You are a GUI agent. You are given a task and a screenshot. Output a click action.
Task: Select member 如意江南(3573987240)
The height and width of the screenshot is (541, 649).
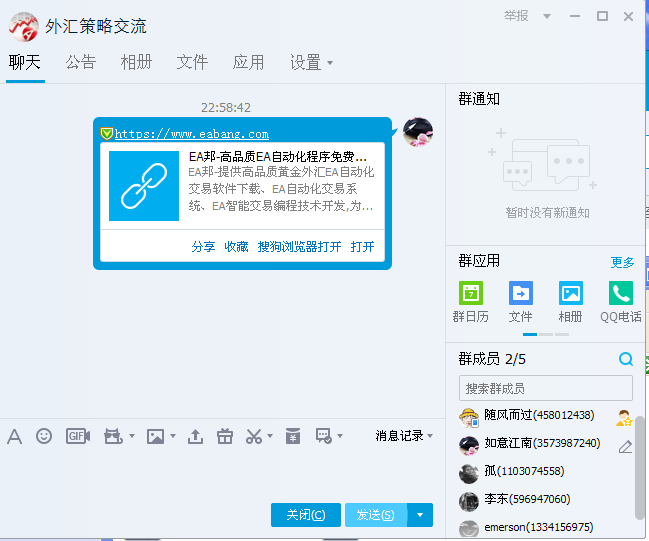(x=546, y=445)
